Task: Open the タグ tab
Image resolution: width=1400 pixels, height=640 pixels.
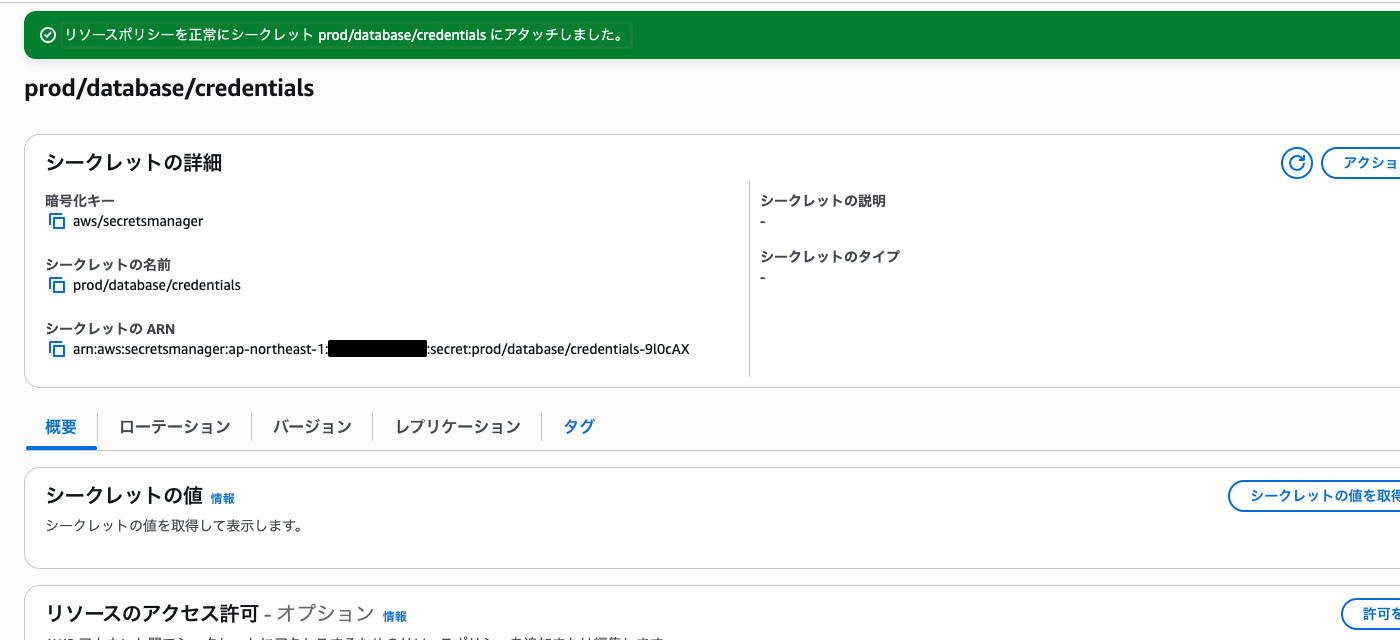Action: 578,427
